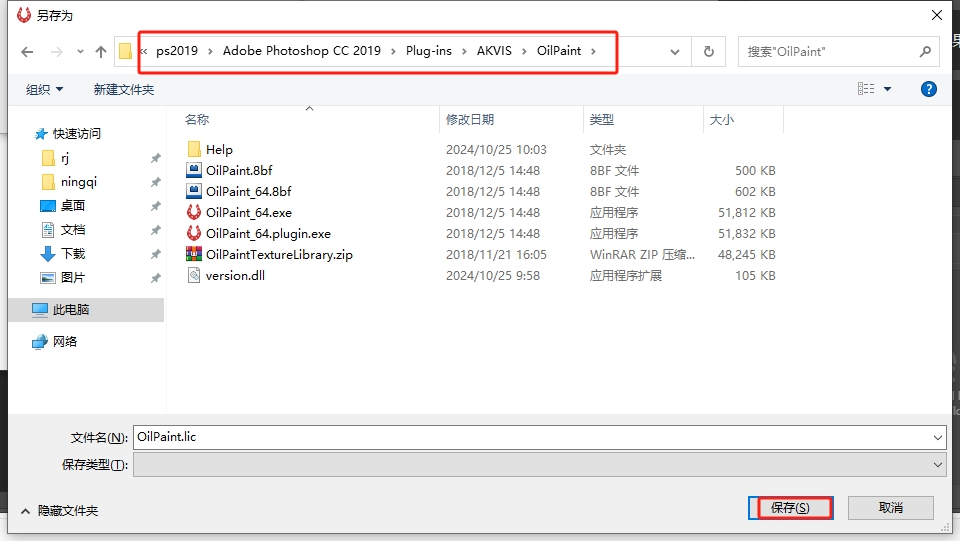
Task: Click the OilPaint.8bf file icon
Action: pyautogui.click(x=194, y=170)
